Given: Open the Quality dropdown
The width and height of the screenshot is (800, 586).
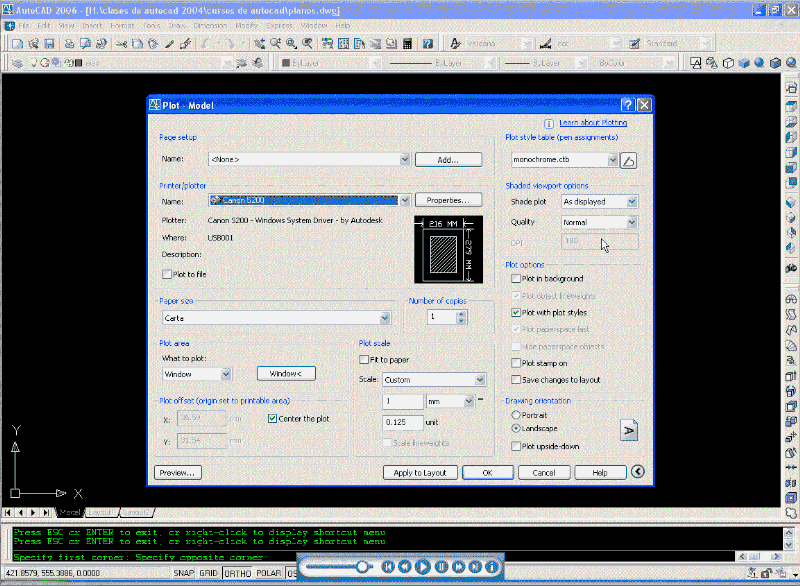Looking at the screenshot, I should pyautogui.click(x=632, y=222).
